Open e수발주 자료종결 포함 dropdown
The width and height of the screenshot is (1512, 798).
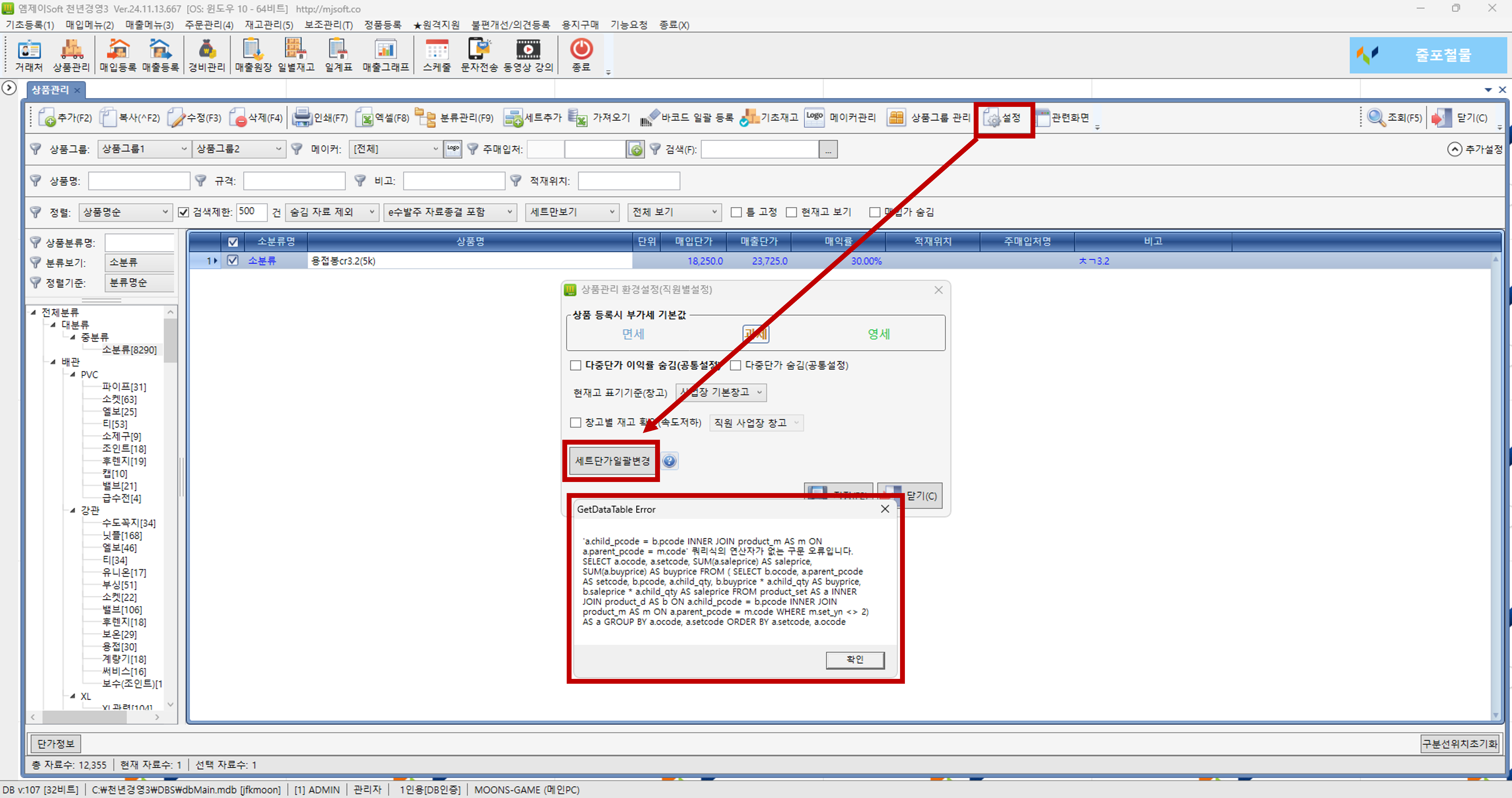pos(450,212)
